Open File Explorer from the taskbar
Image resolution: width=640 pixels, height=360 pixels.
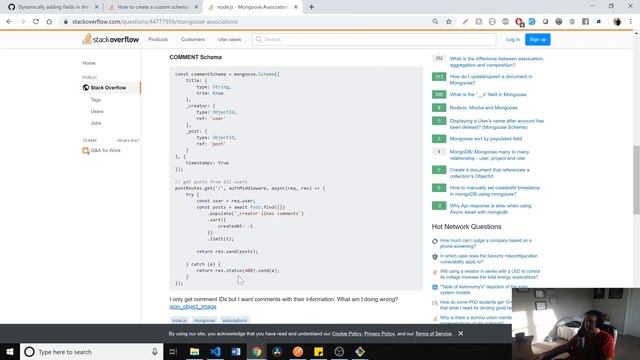195,351
